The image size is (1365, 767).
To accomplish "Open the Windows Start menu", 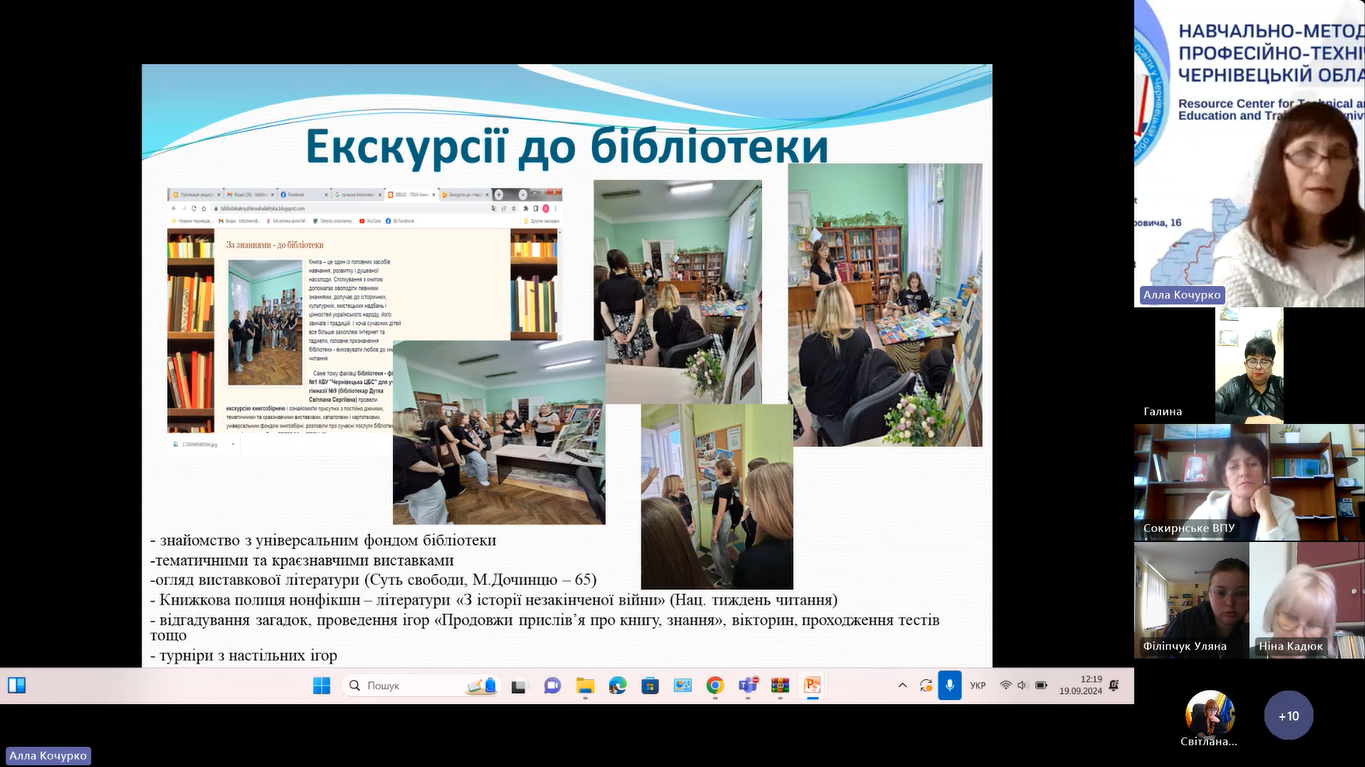I will tap(321, 686).
